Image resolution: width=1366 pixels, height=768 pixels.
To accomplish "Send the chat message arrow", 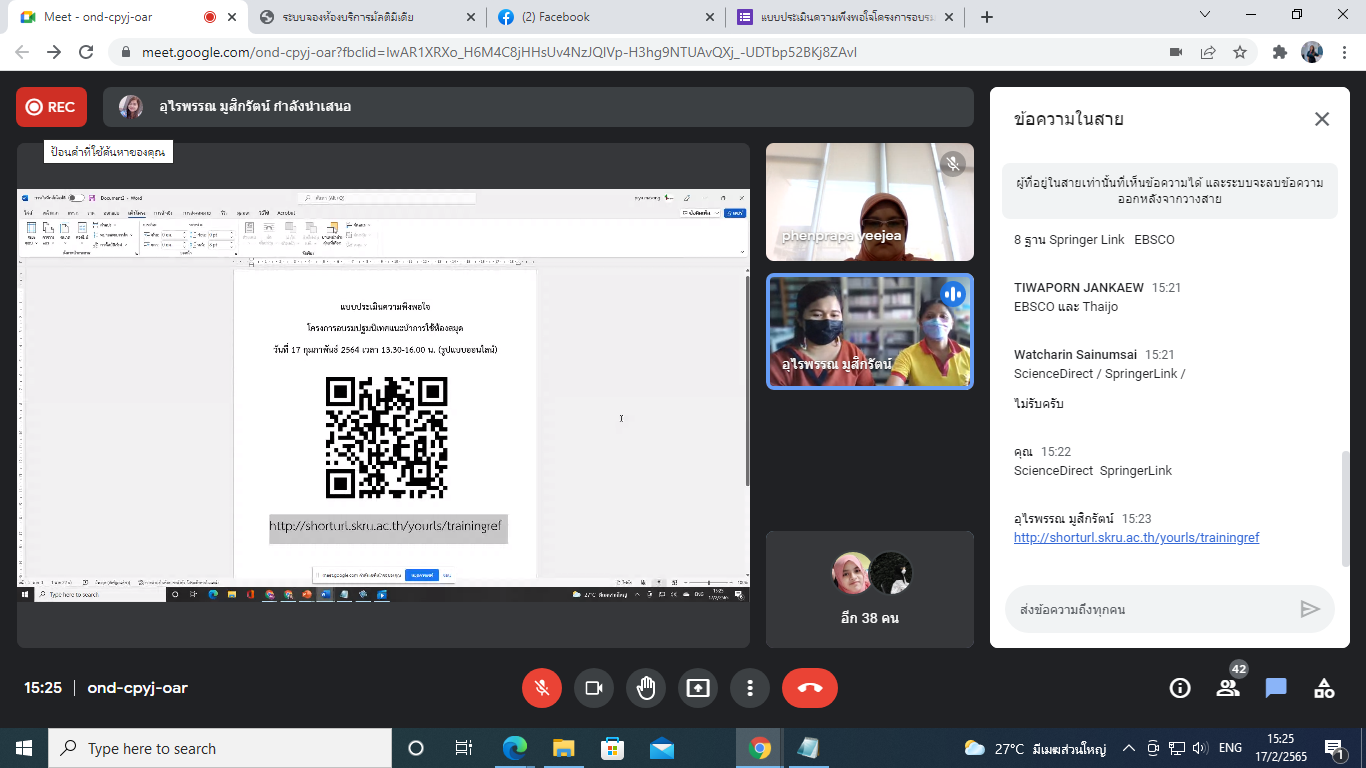I will pos(1310,609).
